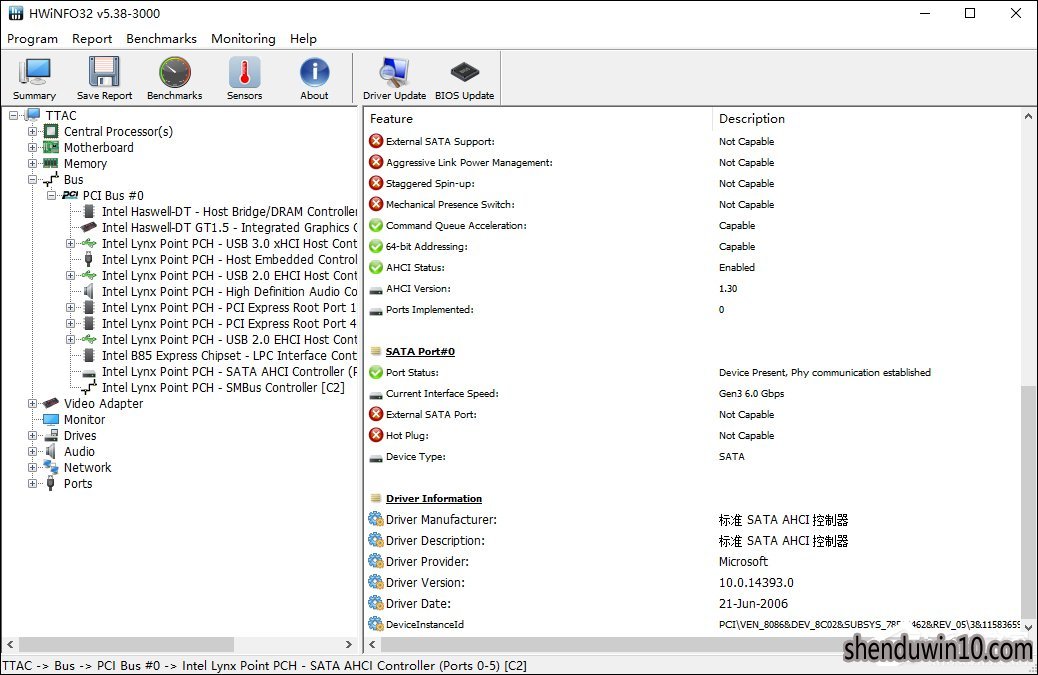This screenshot has height=675, width=1038.
Task: Expand the Central Processor(s) node
Action: pos(32,131)
